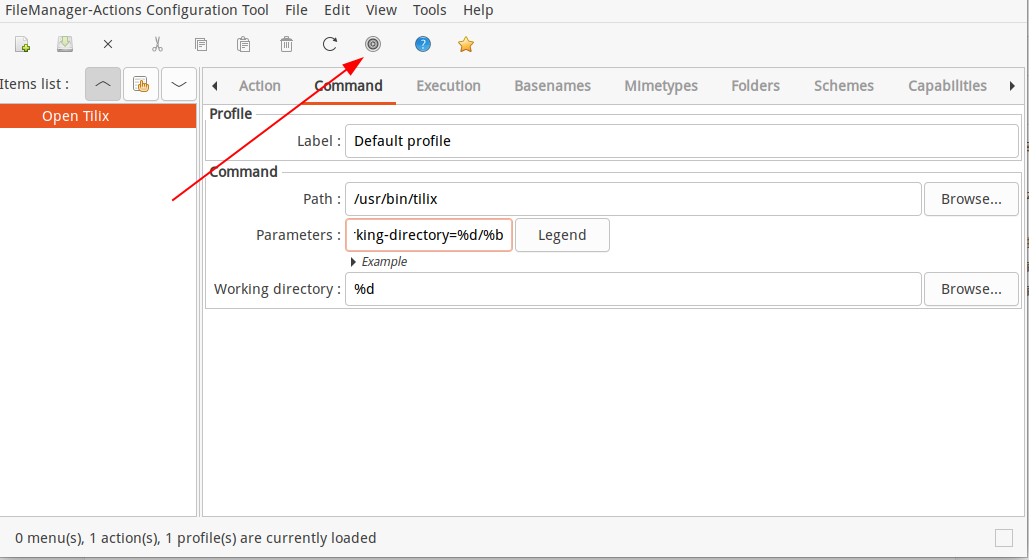The width and height of the screenshot is (1029, 560).
Task: Click the Cut scissors icon
Action: tap(158, 45)
